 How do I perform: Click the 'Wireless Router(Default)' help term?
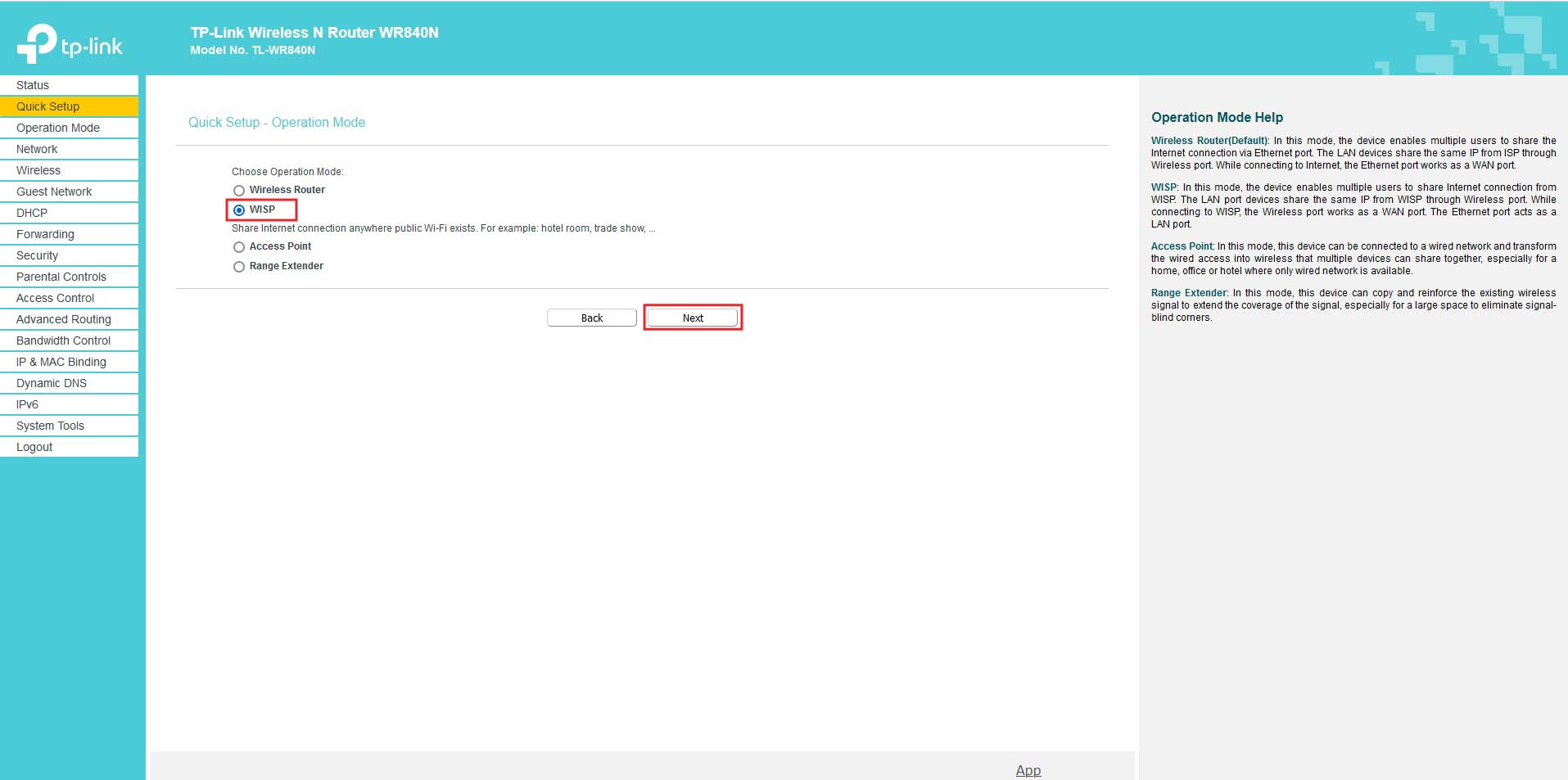pyautogui.click(x=1209, y=141)
